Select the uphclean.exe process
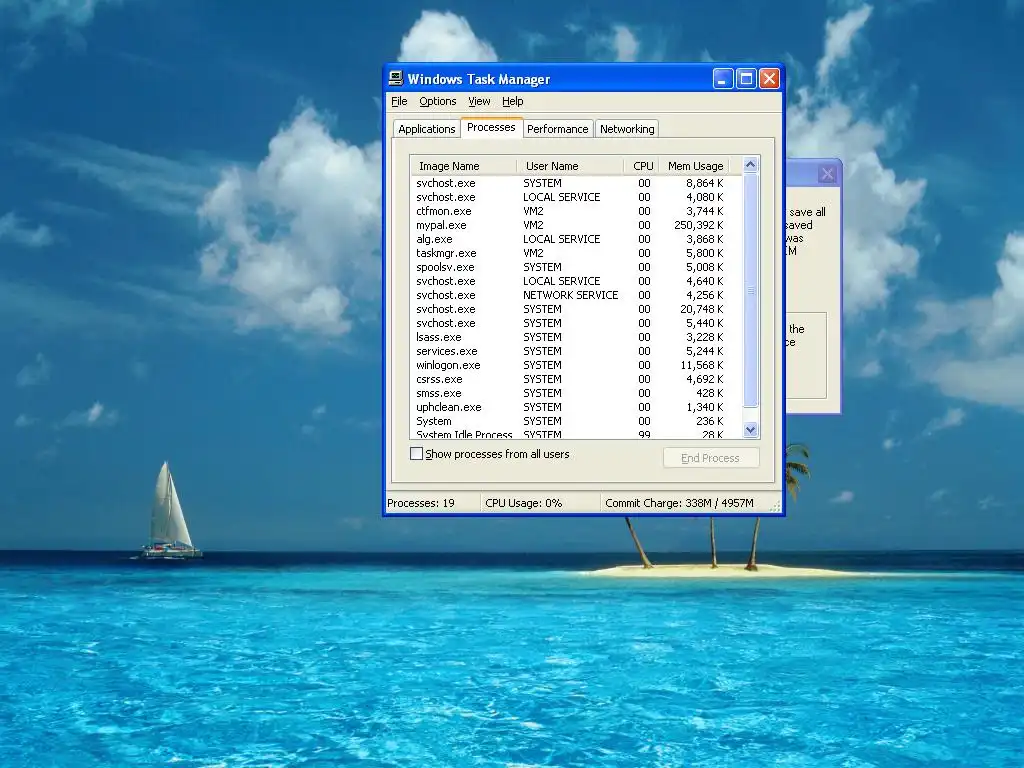Screen dimensions: 1024x768 point(577,407)
